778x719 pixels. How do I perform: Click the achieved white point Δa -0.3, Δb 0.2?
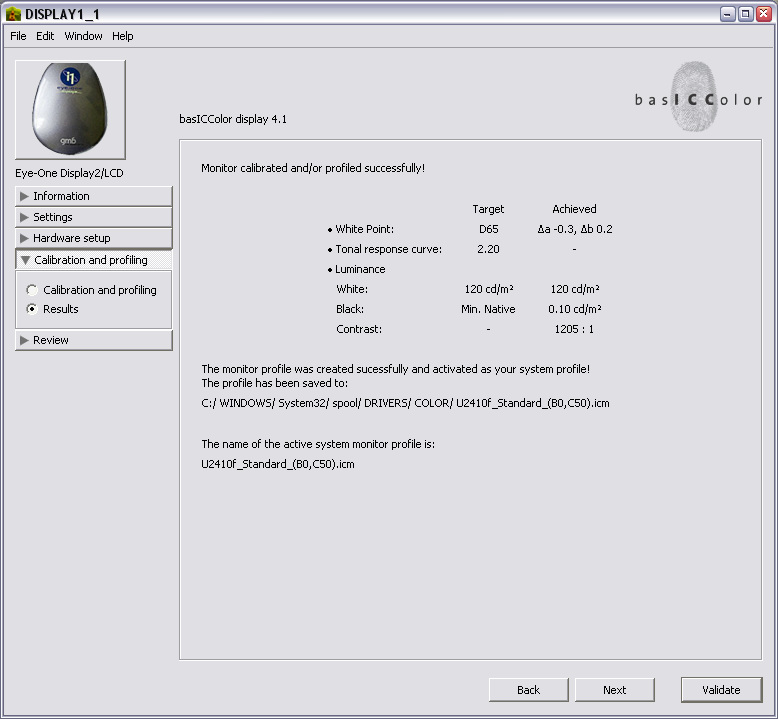pos(575,229)
